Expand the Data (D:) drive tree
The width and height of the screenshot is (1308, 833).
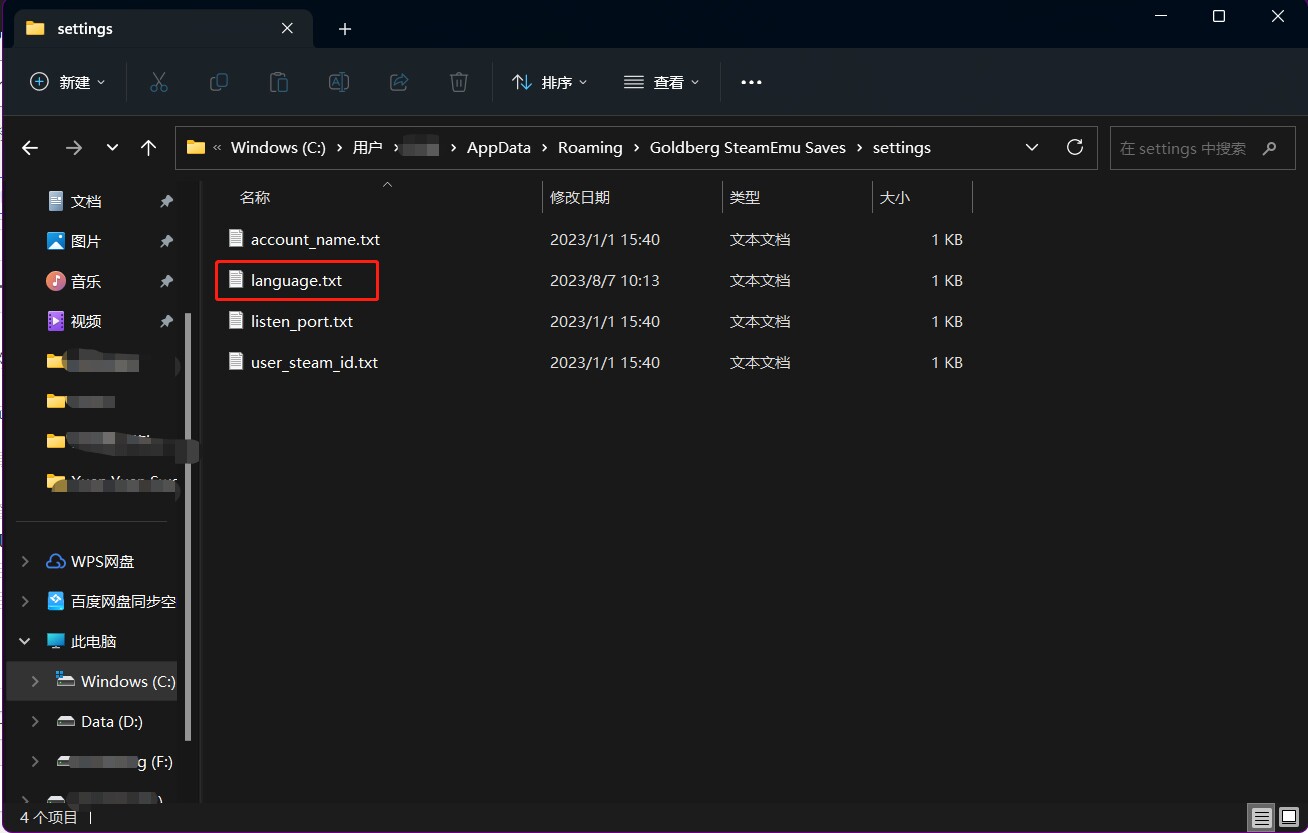point(36,721)
